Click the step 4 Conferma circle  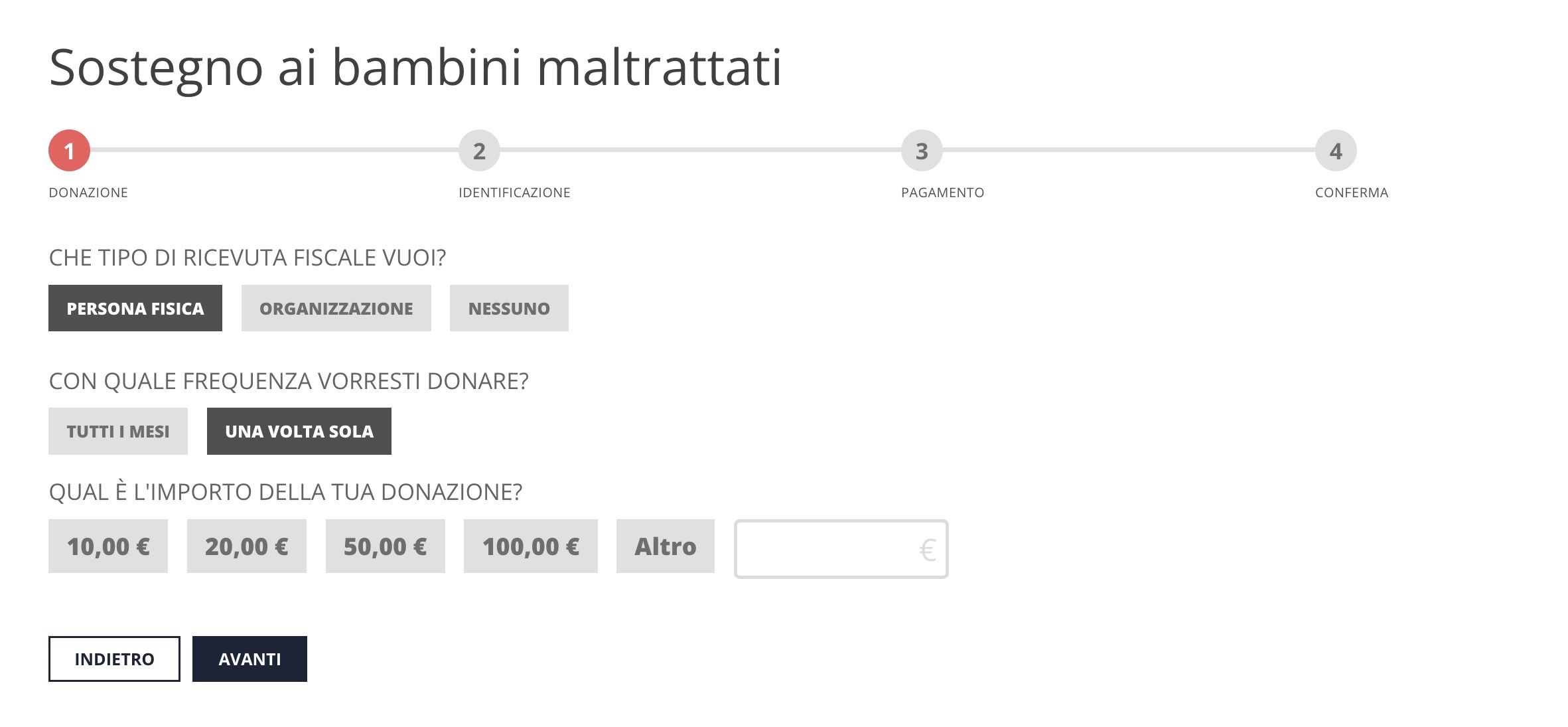[1336, 151]
